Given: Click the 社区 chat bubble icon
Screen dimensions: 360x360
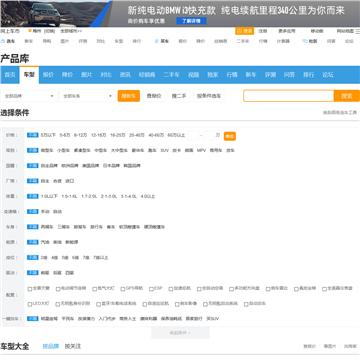Looking at the screenshot, I should (305, 41).
